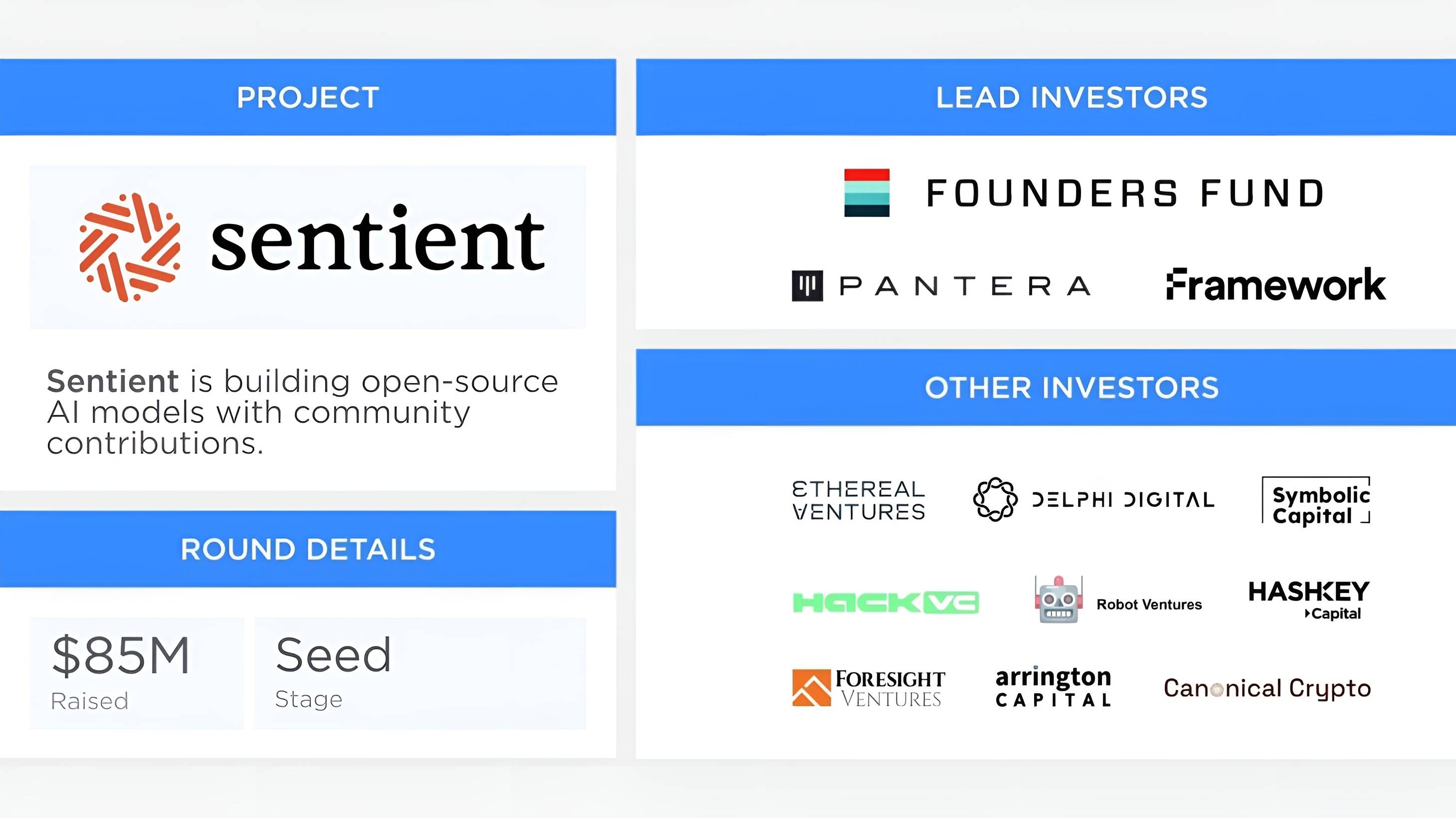Click the green Hack VC logo

pyautogui.click(x=886, y=603)
